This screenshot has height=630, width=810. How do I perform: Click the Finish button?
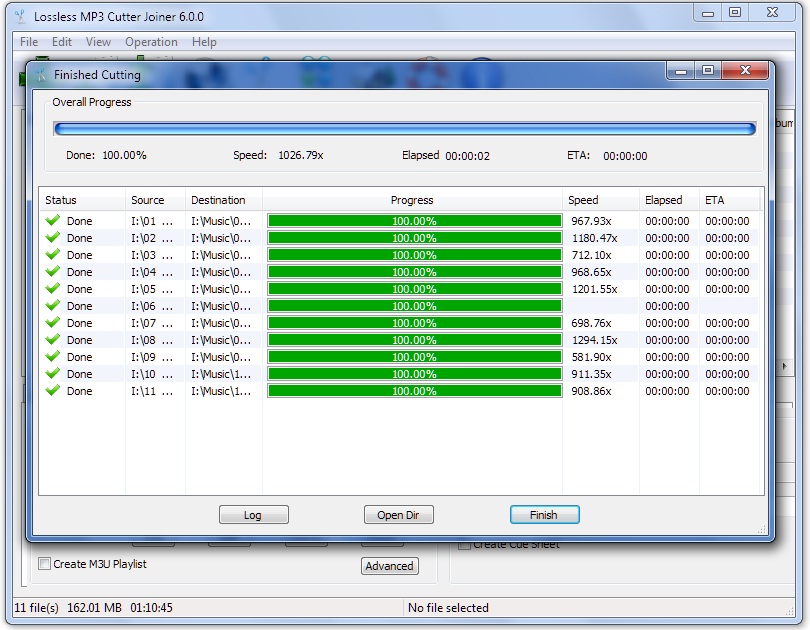point(544,515)
